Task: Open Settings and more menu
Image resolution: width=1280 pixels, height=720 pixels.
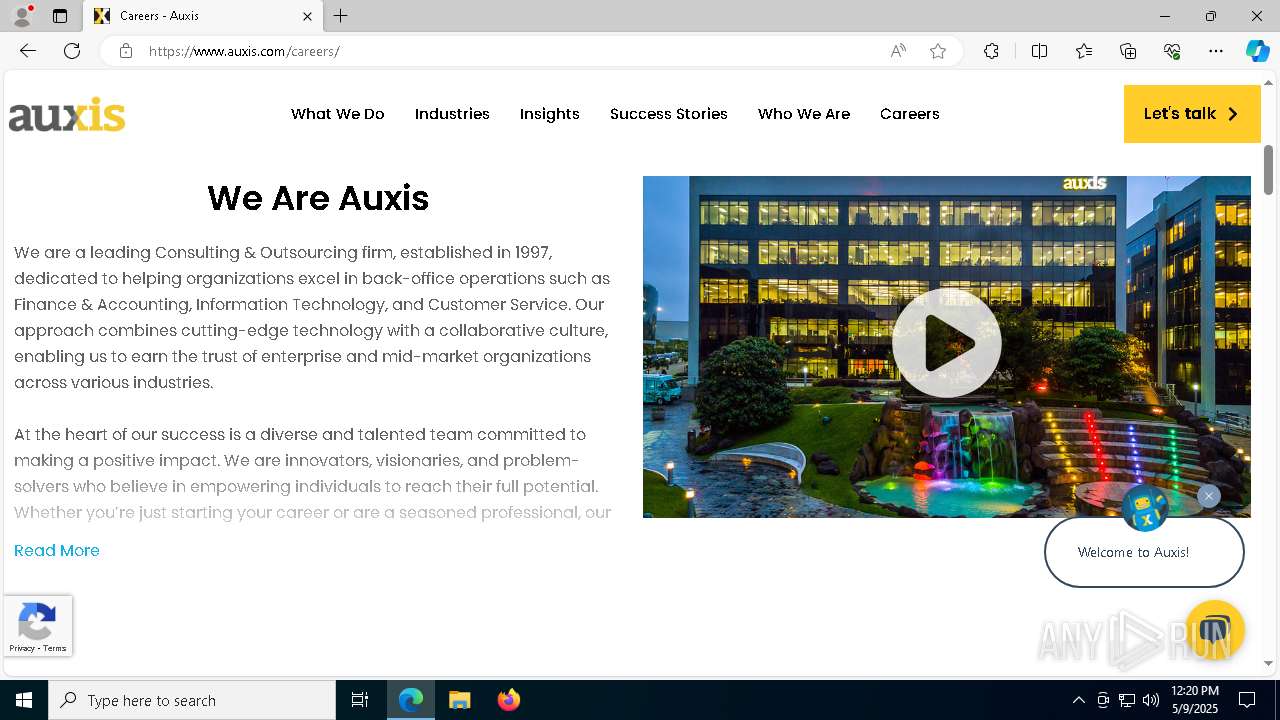Action: pyautogui.click(x=1216, y=51)
